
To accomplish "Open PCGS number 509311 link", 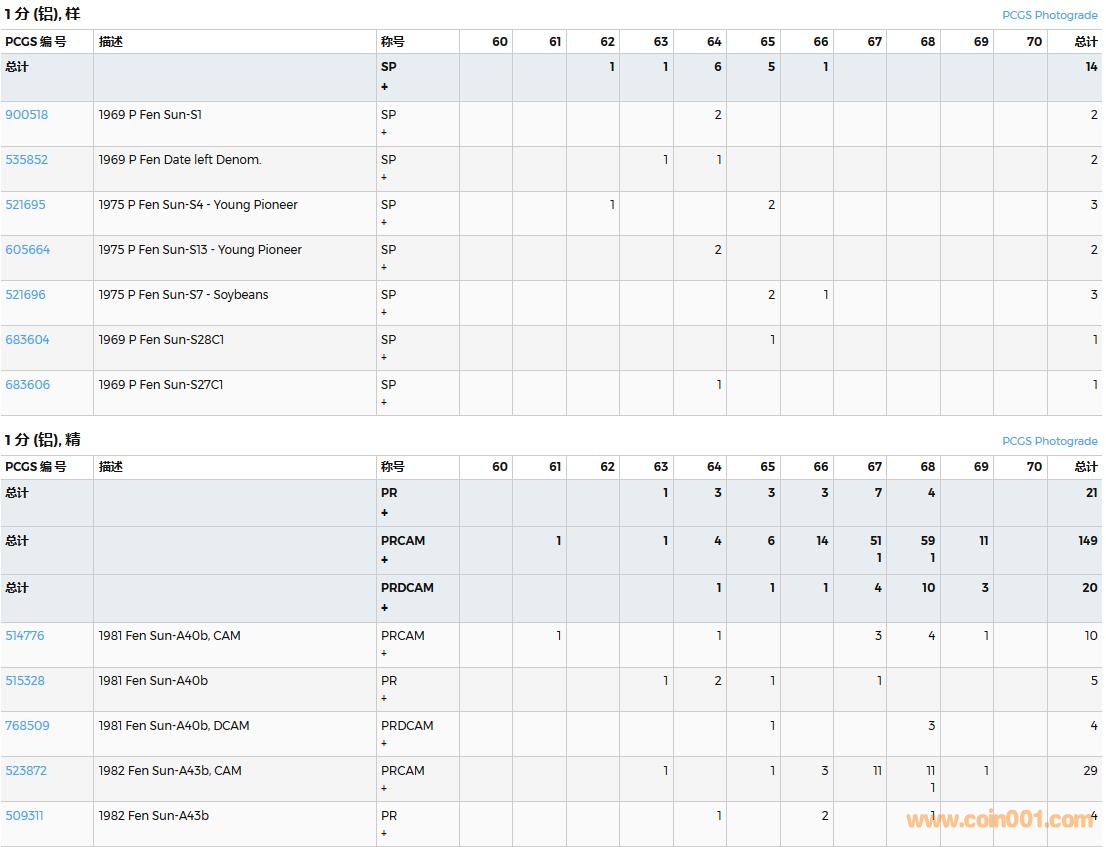I will tap(24, 816).
